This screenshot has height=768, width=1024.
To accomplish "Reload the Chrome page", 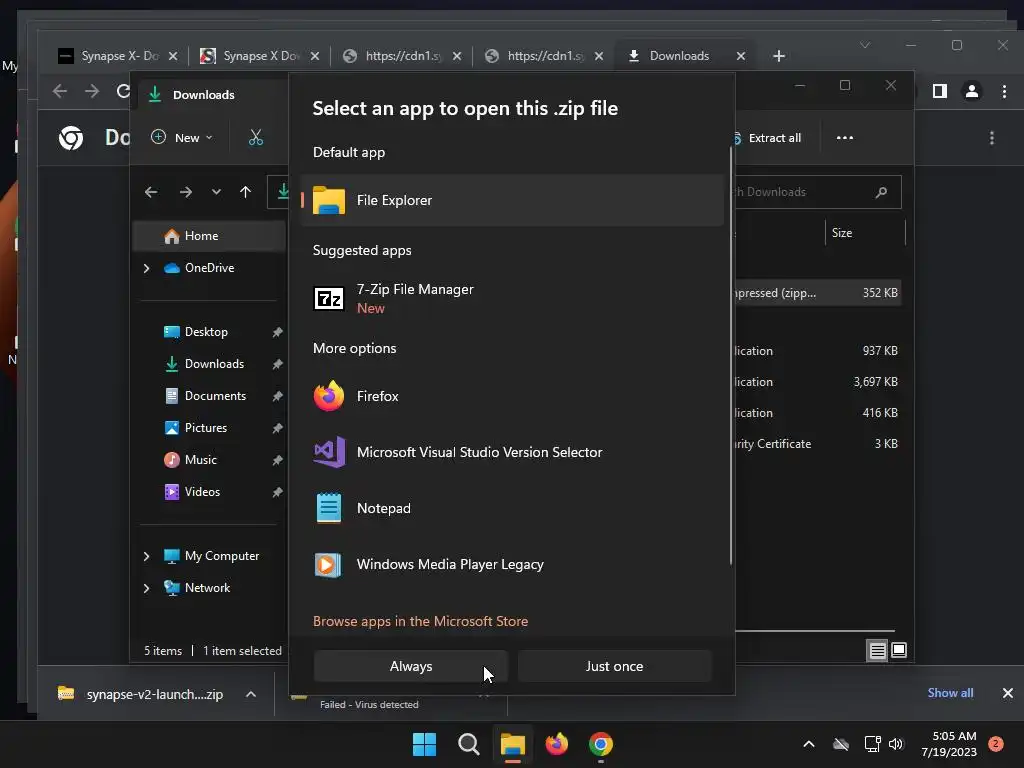I will [123, 91].
